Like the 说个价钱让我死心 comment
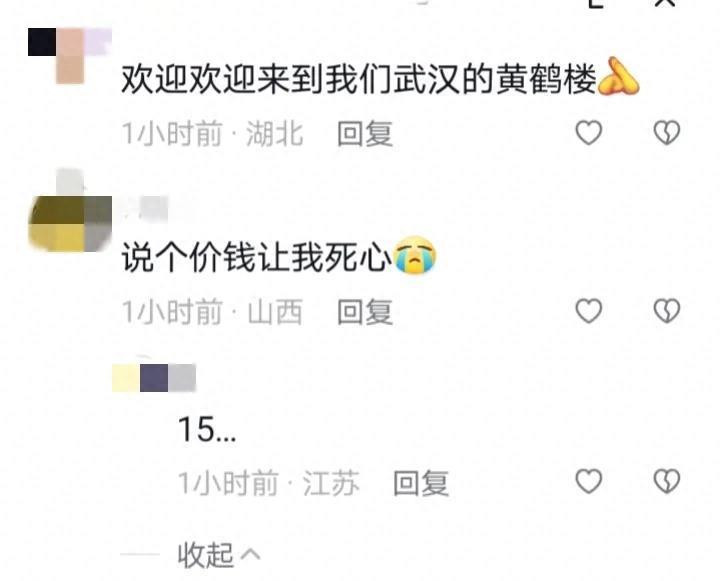The height and width of the screenshot is (581, 720). [589, 311]
